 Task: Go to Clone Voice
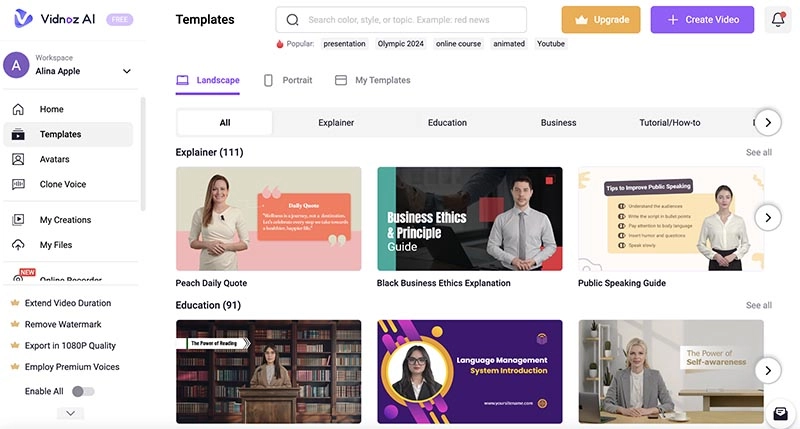tap(62, 184)
